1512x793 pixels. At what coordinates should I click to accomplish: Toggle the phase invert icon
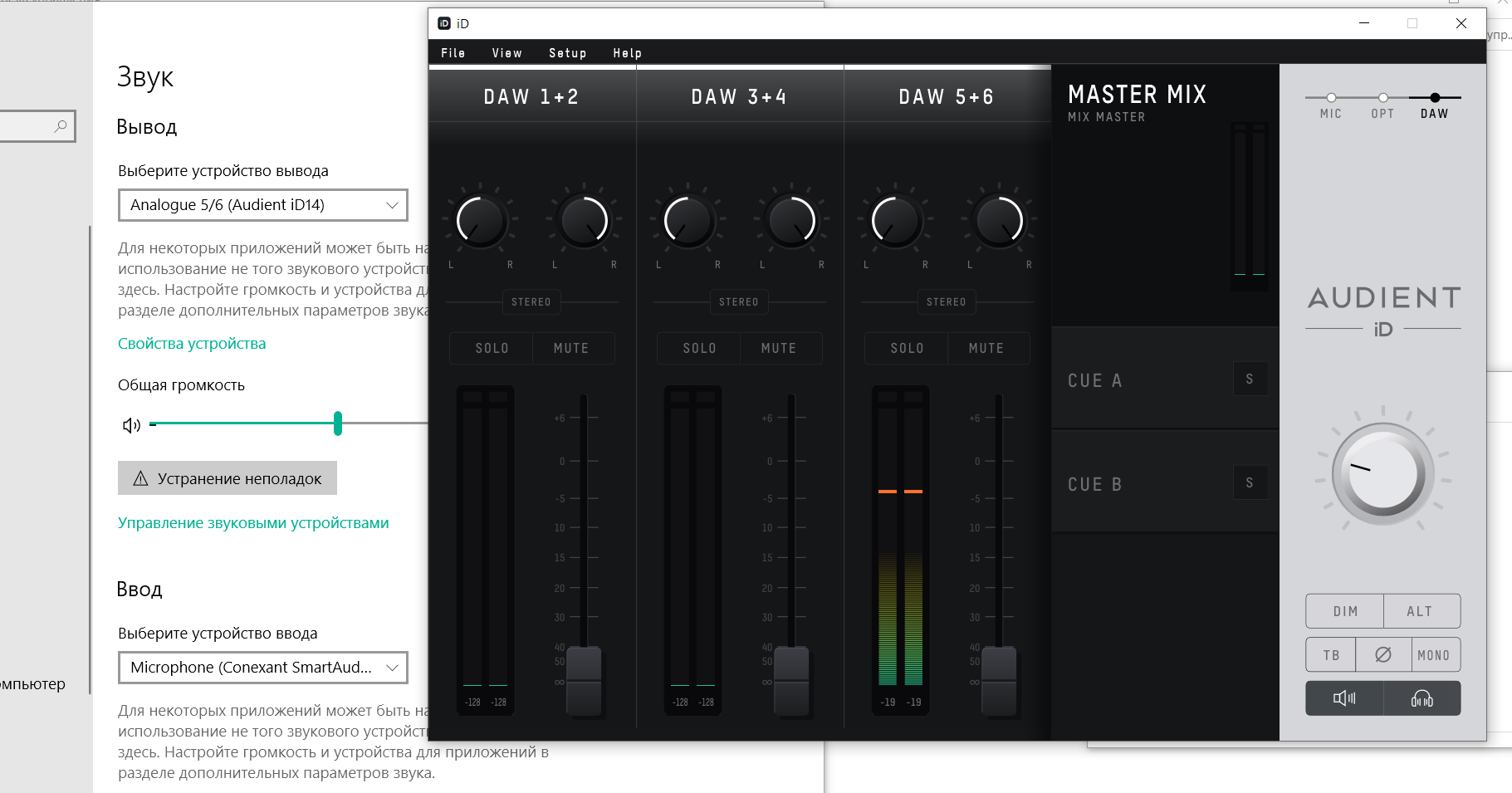[1383, 655]
